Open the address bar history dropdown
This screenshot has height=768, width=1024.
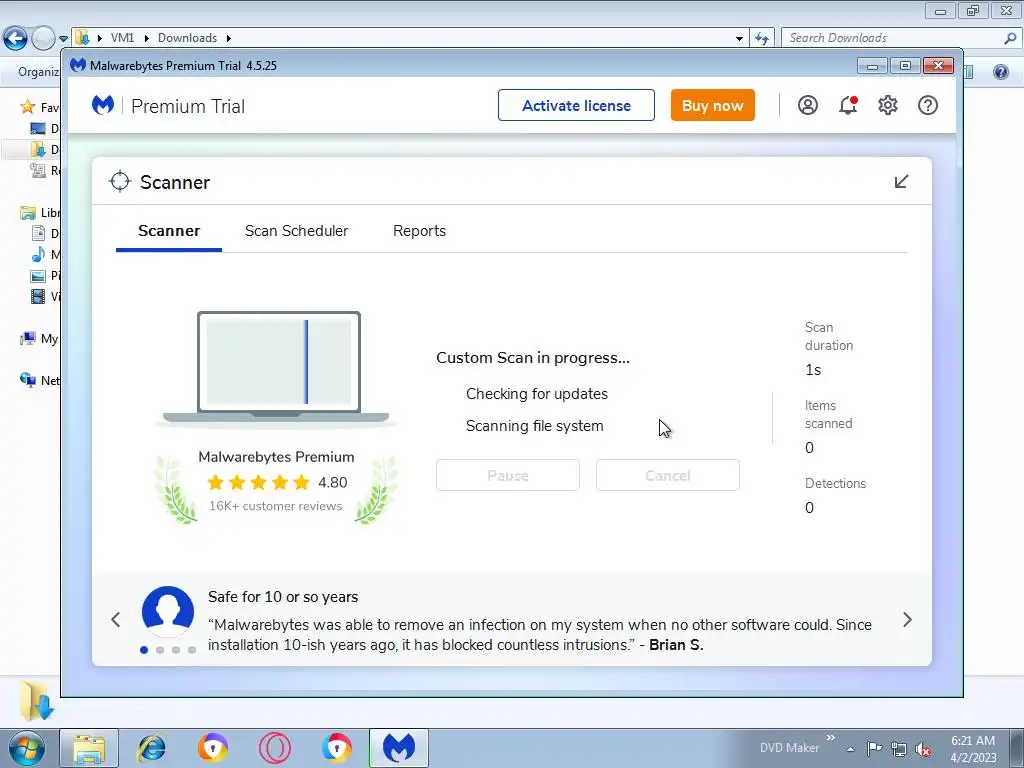click(x=739, y=39)
